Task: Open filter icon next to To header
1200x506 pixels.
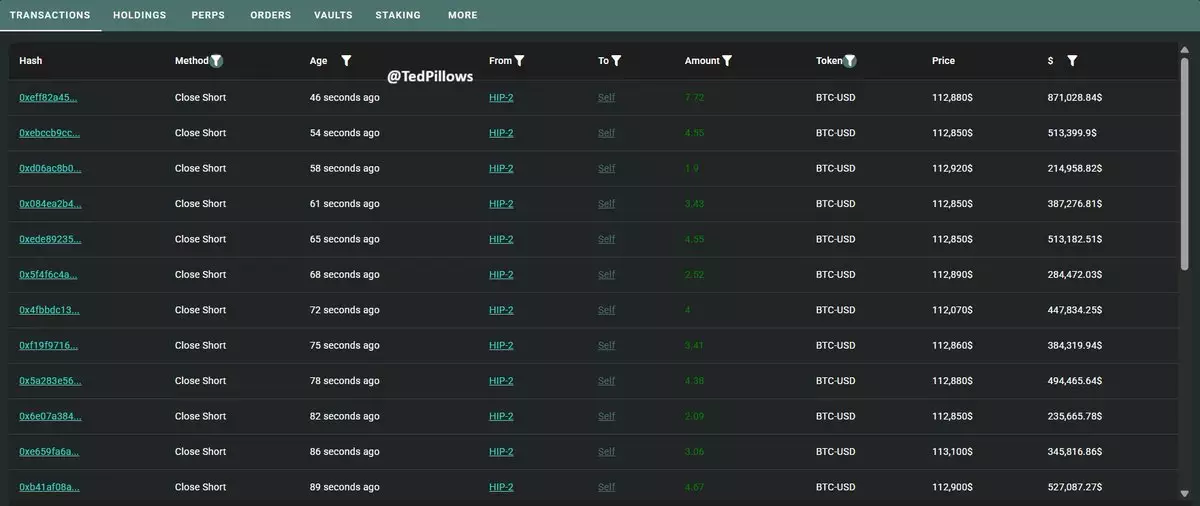Action: (616, 61)
